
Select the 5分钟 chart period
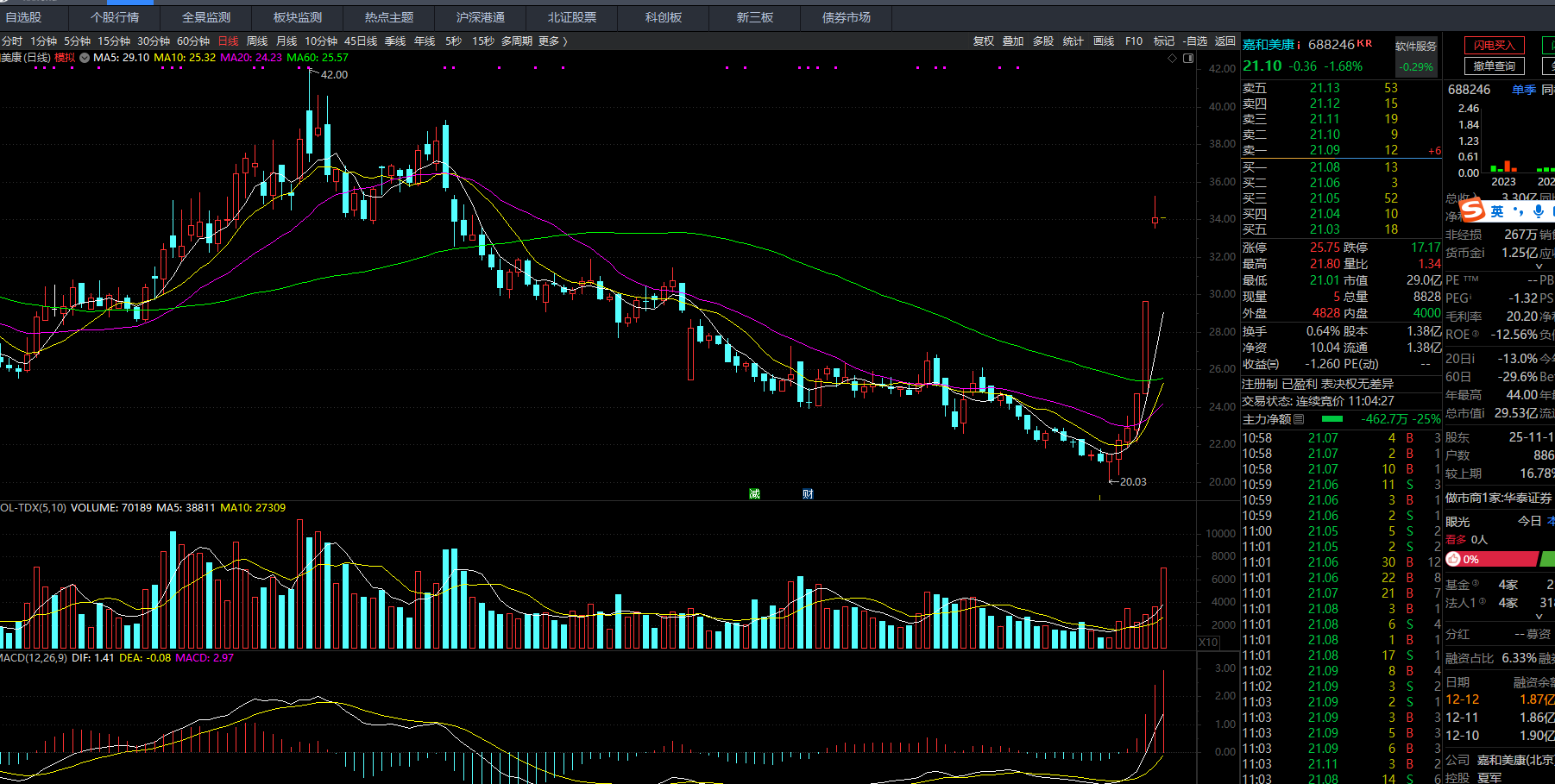(x=77, y=41)
